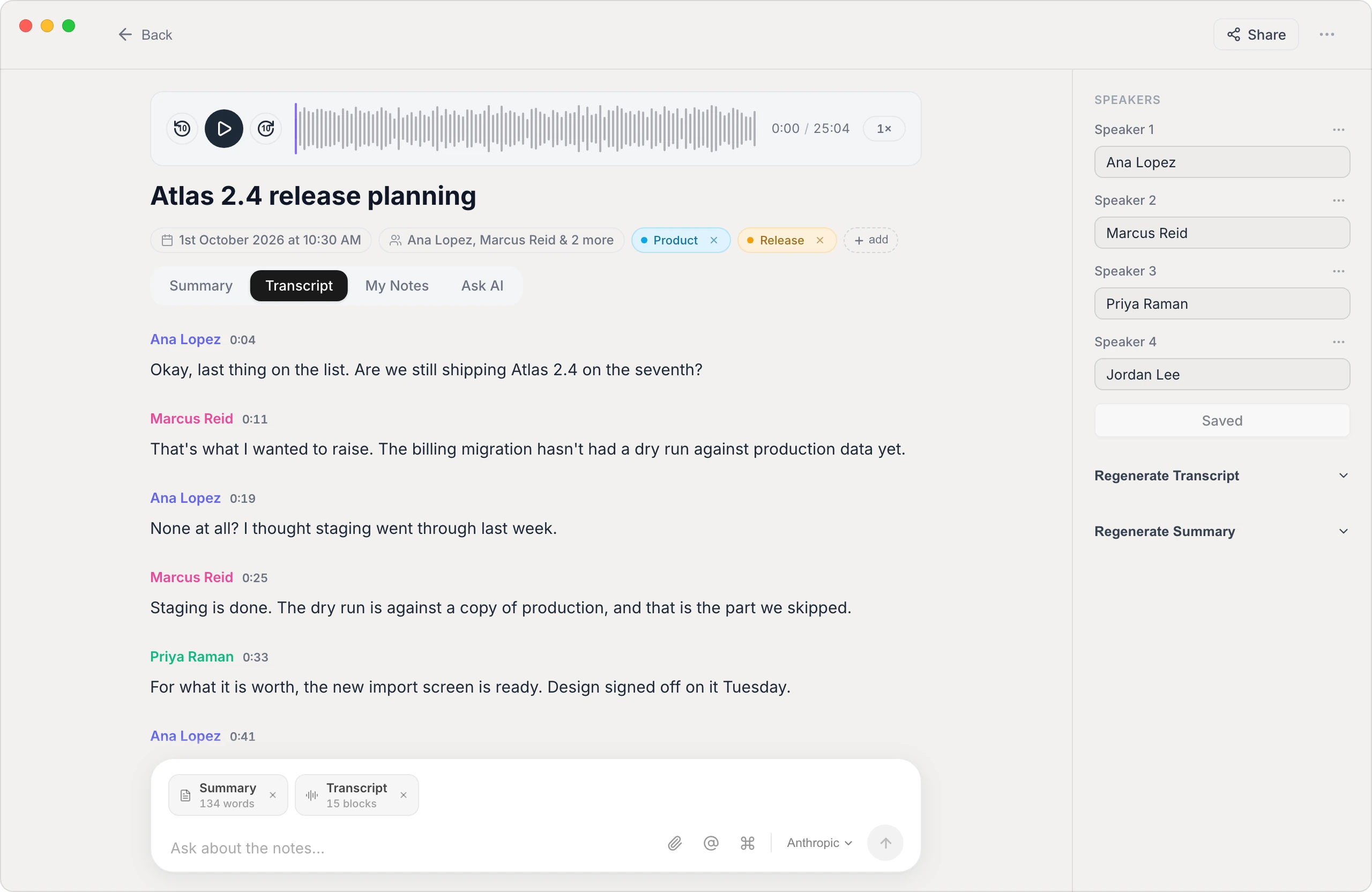This screenshot has height=892, width=1372.
Task: Open the meeting date and time chip
Action: point(261,240)
